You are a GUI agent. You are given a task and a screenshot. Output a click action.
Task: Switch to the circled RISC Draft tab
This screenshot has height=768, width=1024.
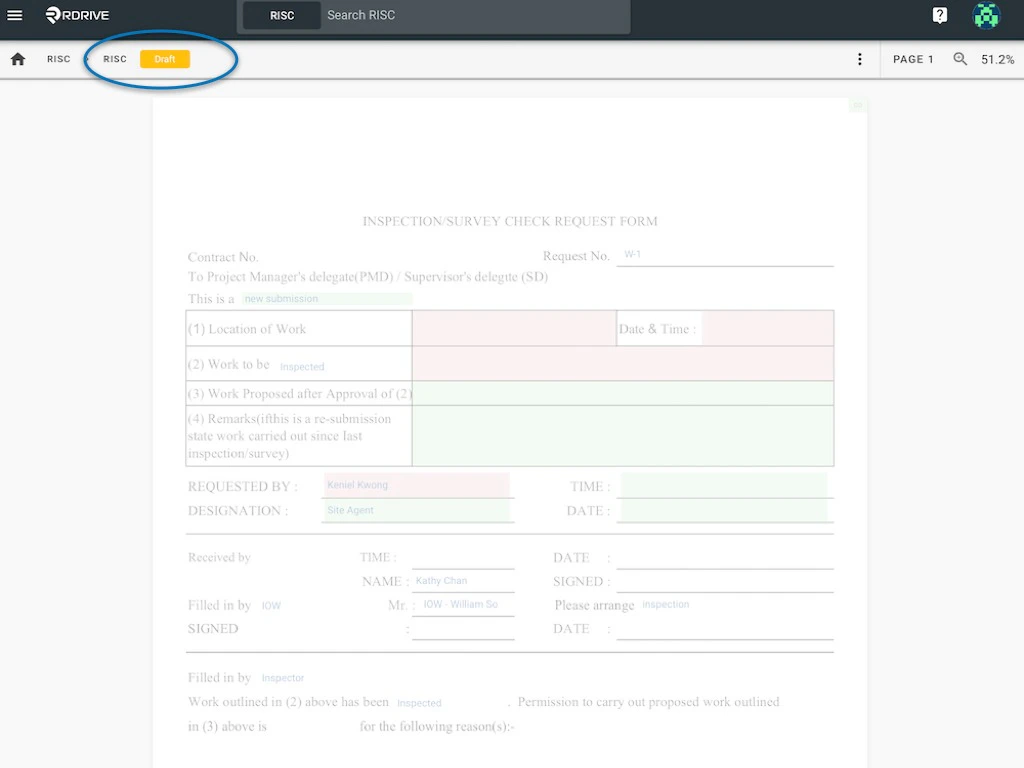point(140,59)
